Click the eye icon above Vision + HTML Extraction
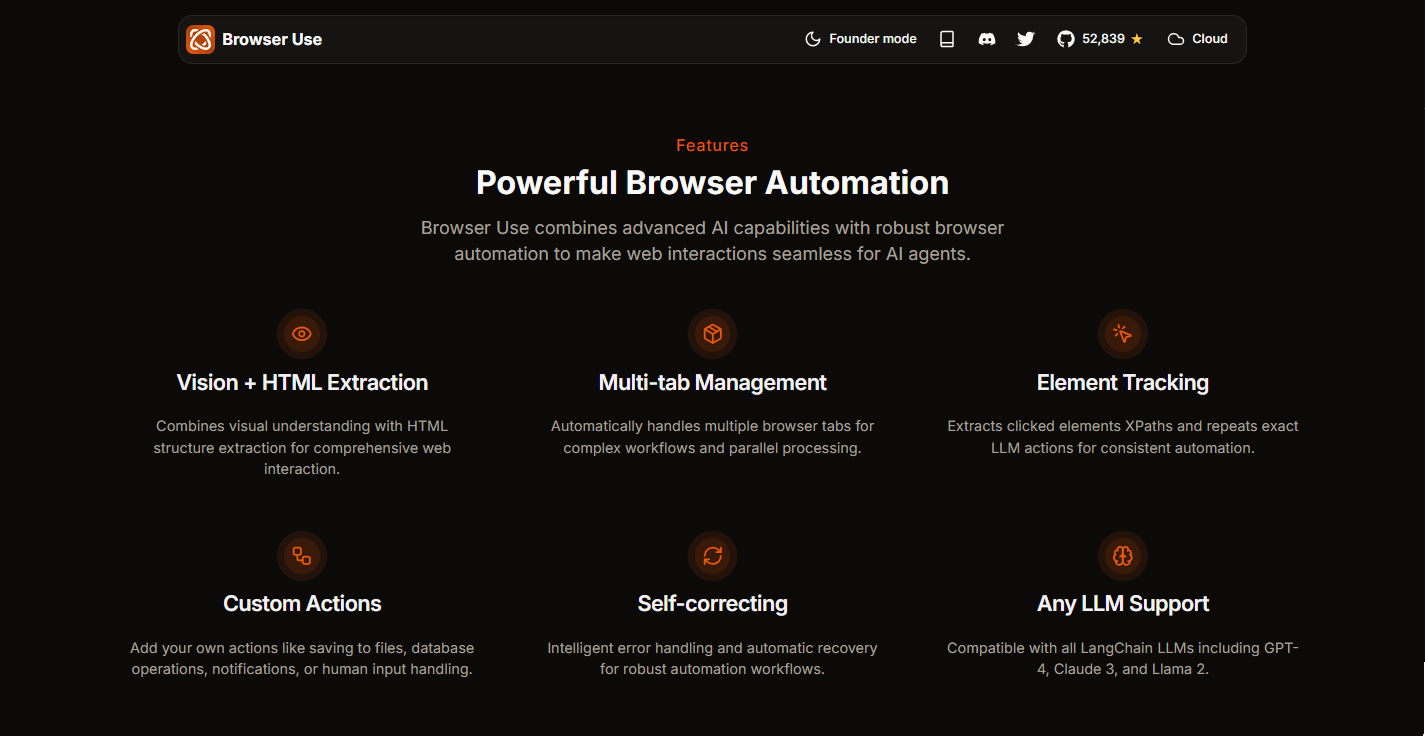1425x736 pixels. pos(302,334)
